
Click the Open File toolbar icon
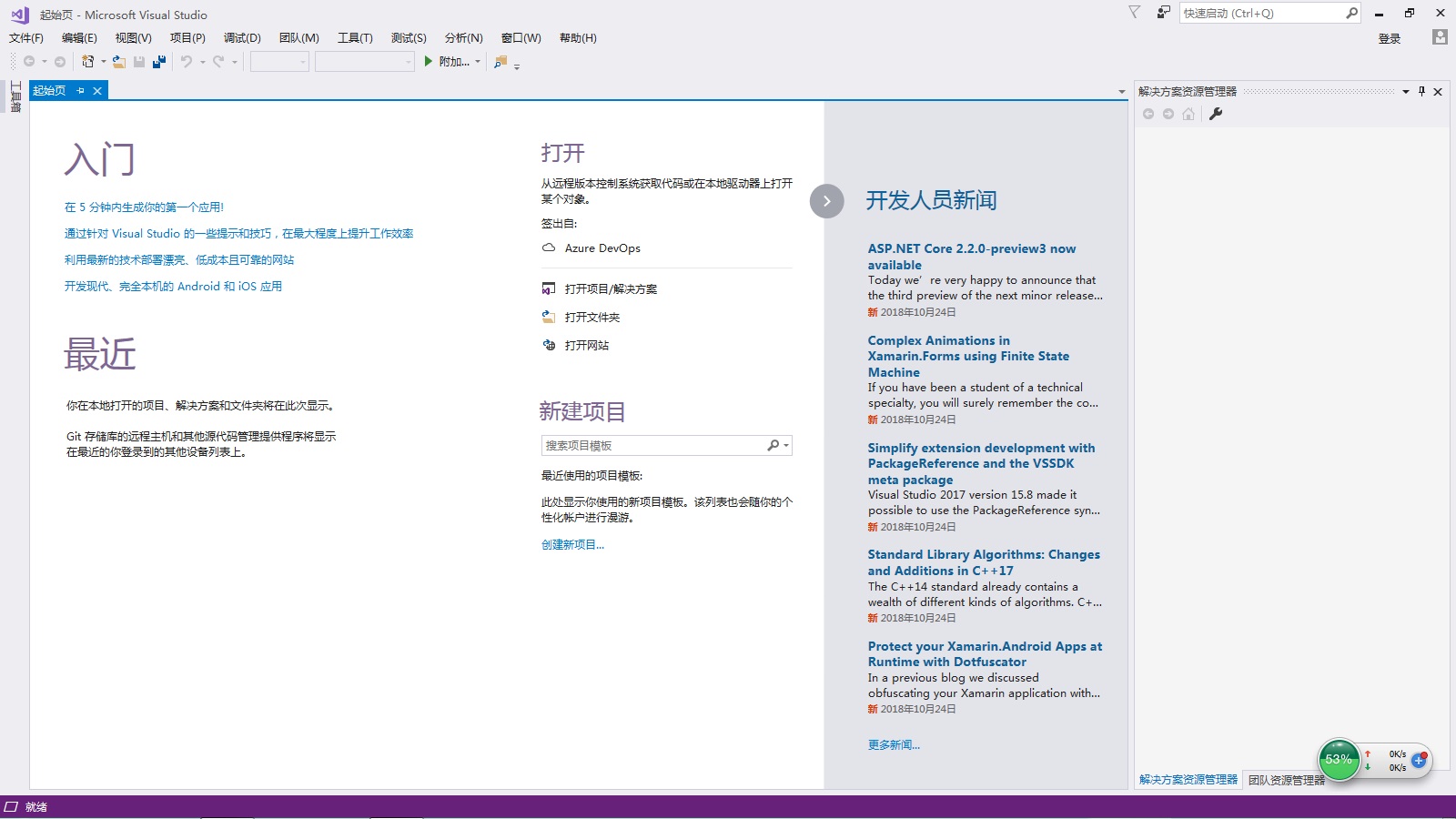click(x=119, y=62)
